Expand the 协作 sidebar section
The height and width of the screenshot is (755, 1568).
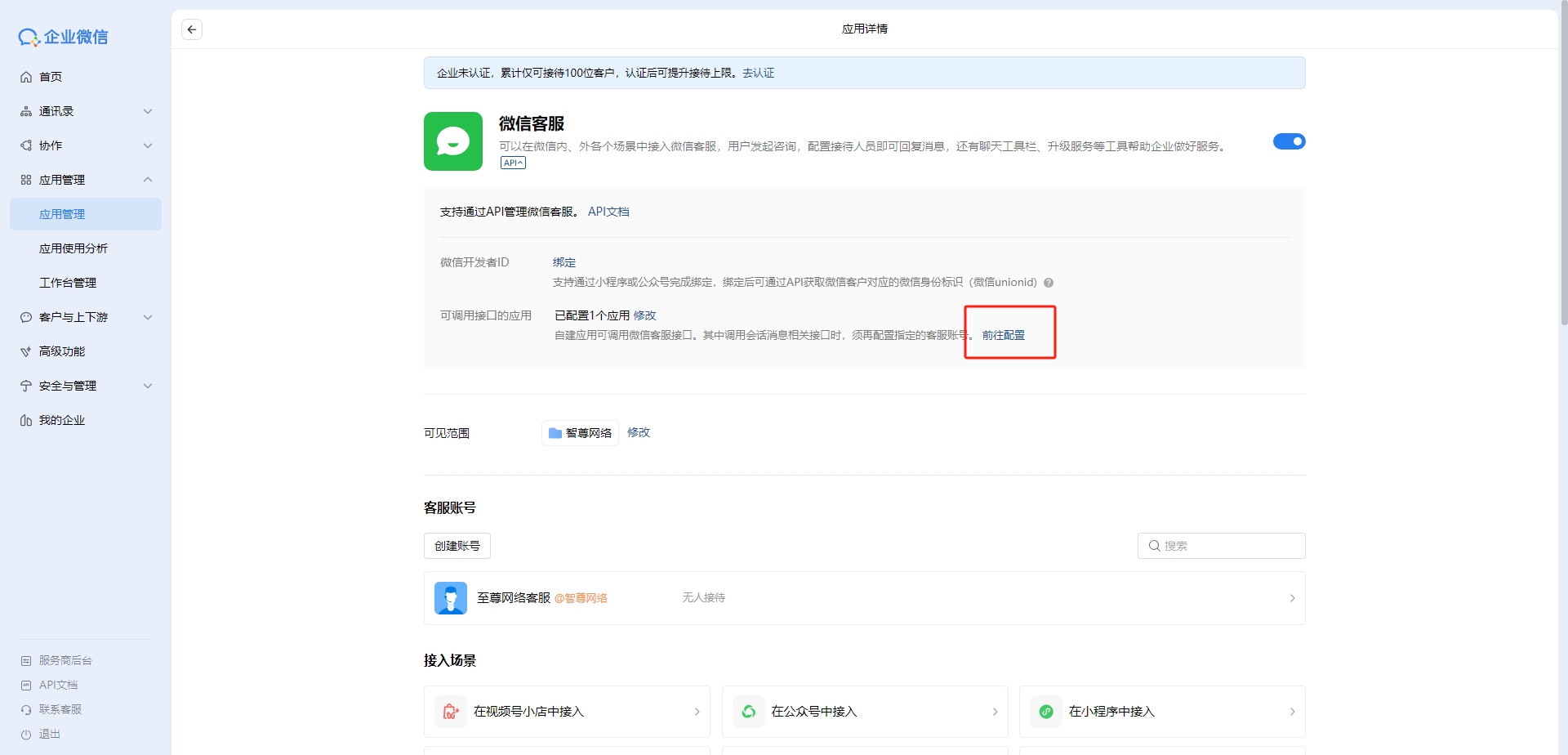(86, 145)
